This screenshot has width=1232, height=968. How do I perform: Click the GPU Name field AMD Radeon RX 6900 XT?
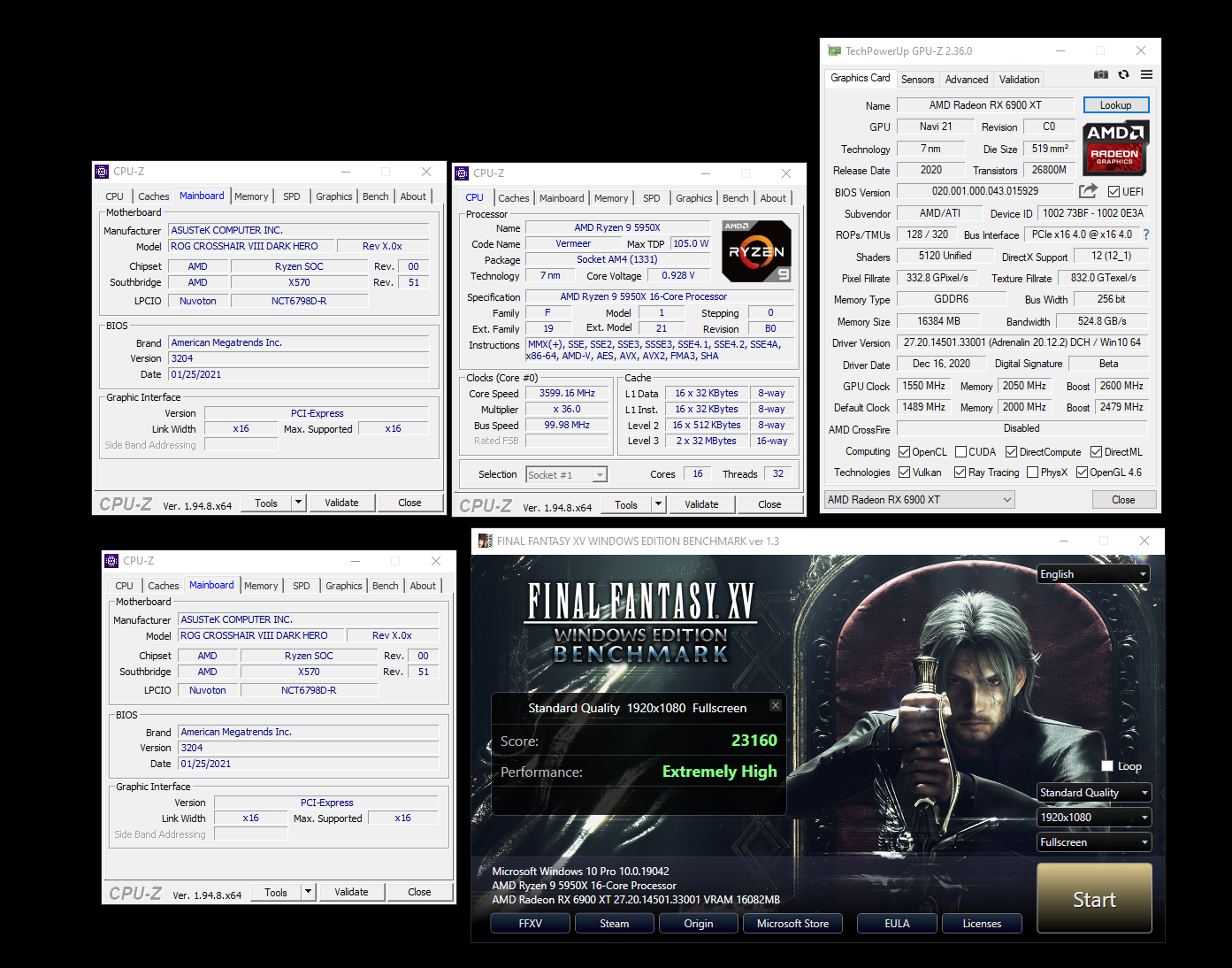(x=985, y=105)
